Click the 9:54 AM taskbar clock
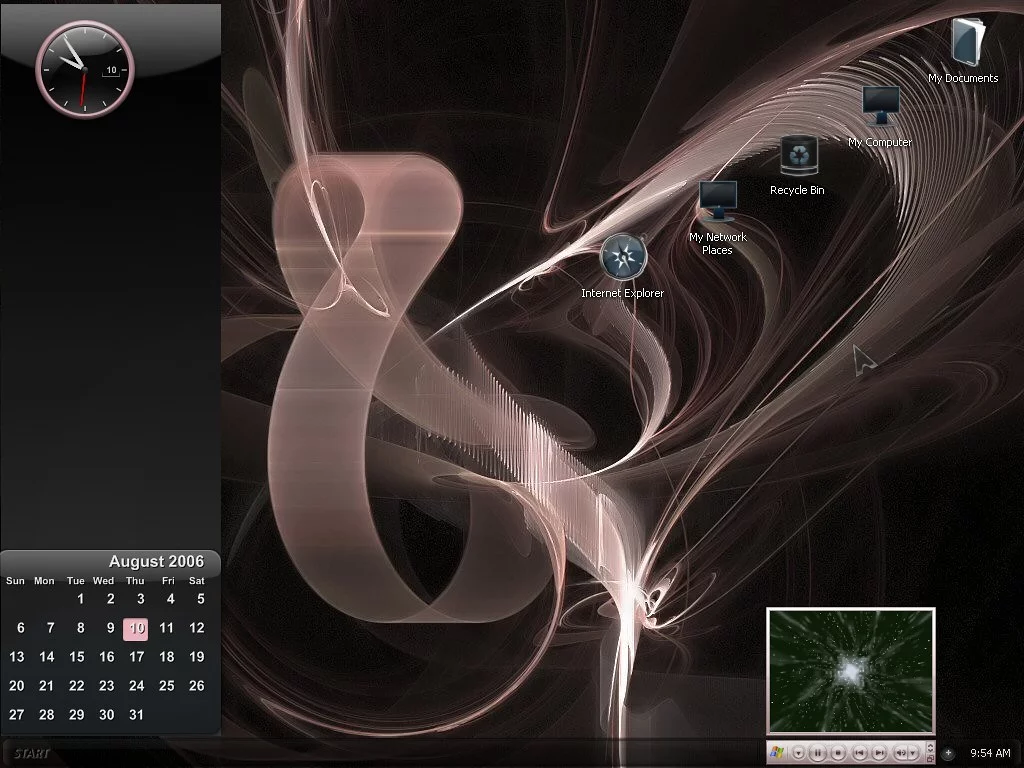This screenshot has width=1024, height=768. 990,753
